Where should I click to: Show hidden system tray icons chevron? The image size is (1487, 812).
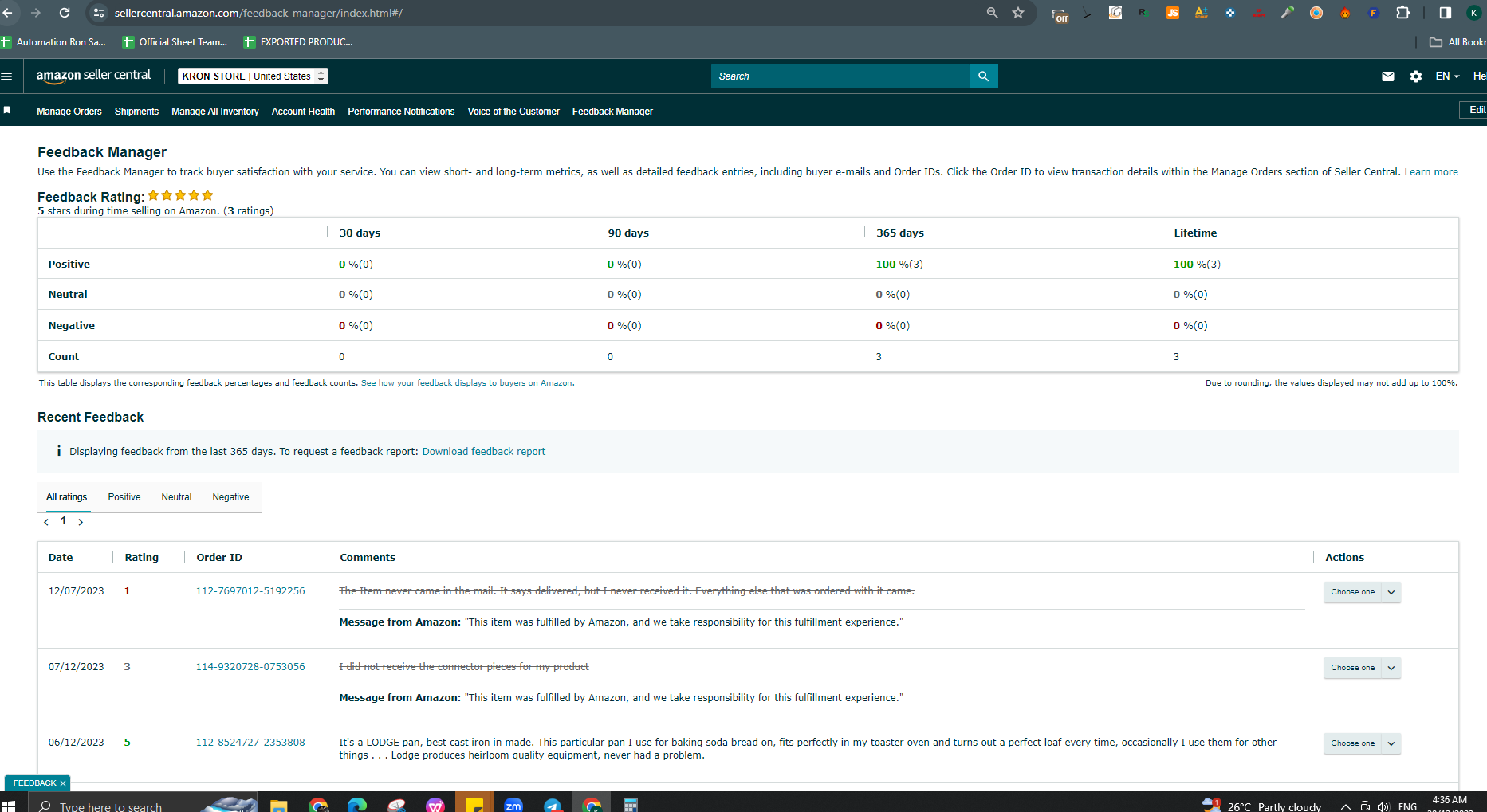[x=1345, y=806]
